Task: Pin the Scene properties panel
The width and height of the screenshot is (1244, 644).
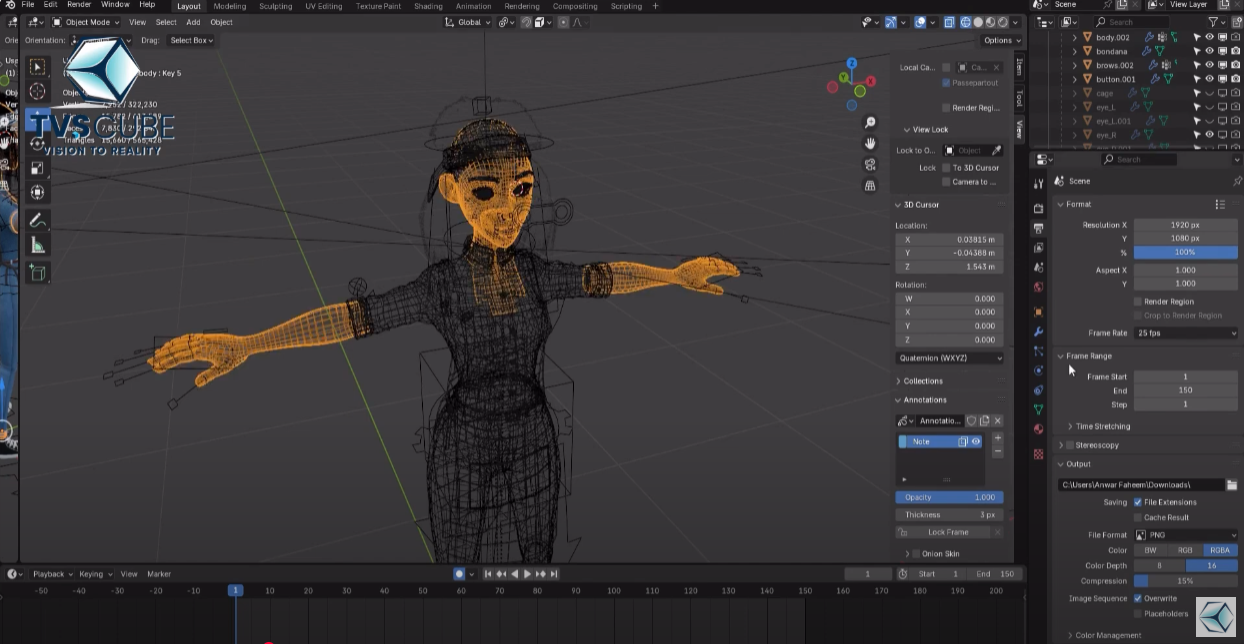Action: [1236, 181]
